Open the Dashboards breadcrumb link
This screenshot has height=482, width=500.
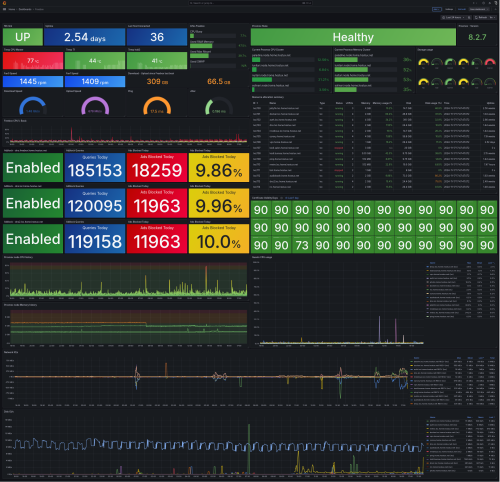pos(25,9)
